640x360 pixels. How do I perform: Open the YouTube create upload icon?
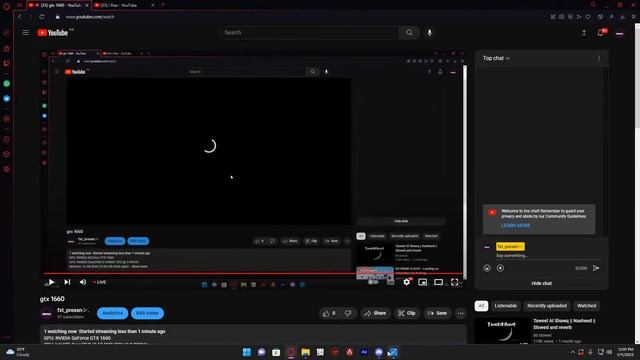584,33
